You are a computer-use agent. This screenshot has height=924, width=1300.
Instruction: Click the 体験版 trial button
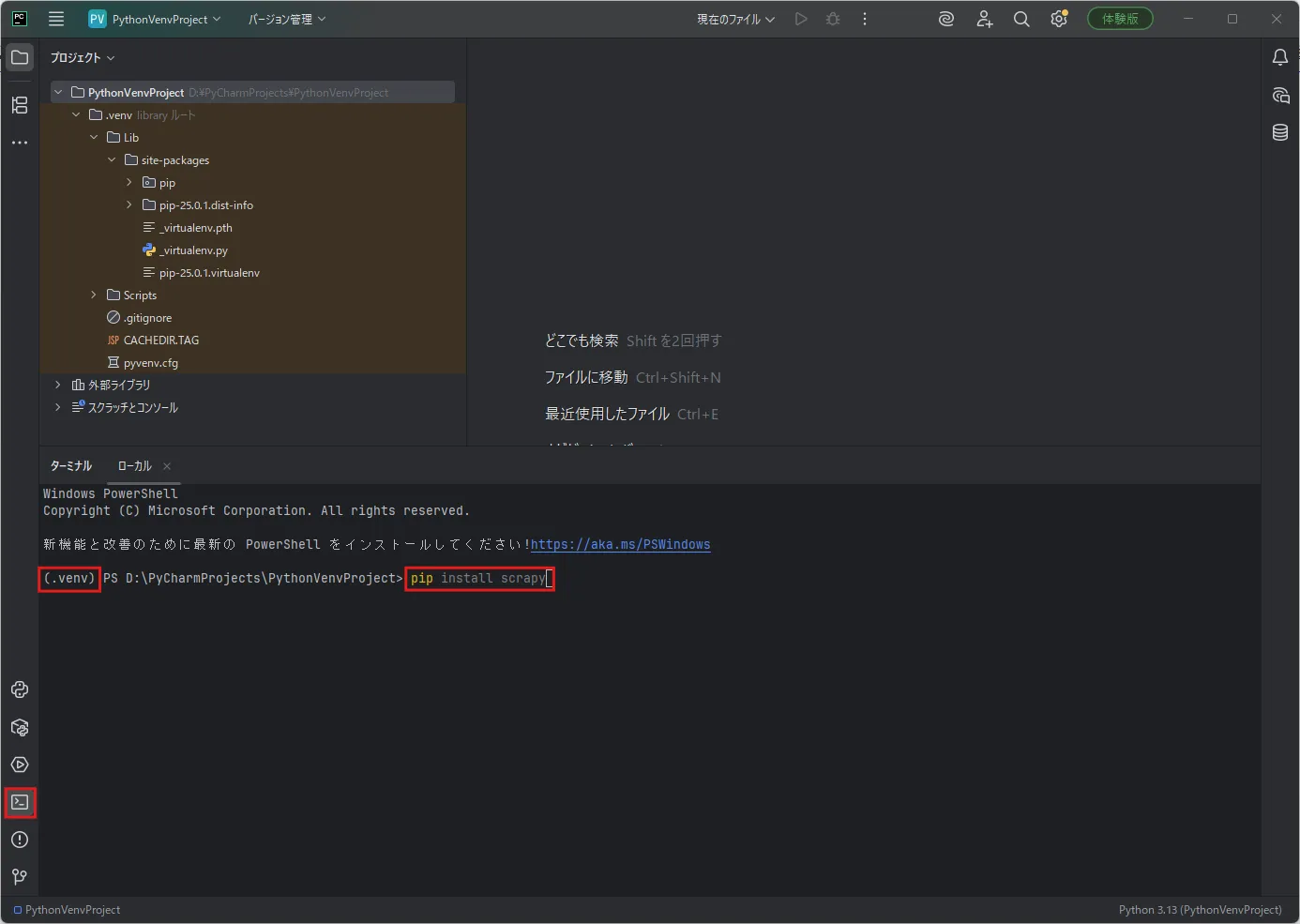tap(1120, 19)
